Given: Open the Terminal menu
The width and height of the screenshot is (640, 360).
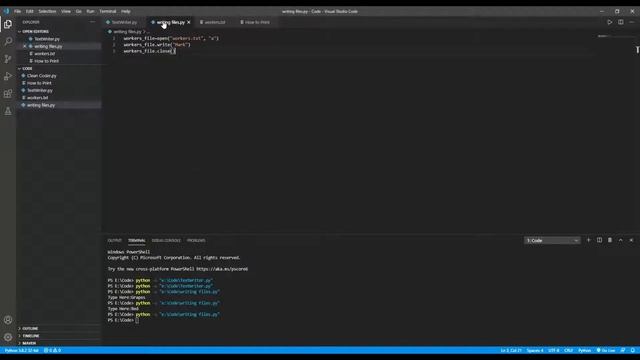Looking at the screenshot, I should 108,11.
